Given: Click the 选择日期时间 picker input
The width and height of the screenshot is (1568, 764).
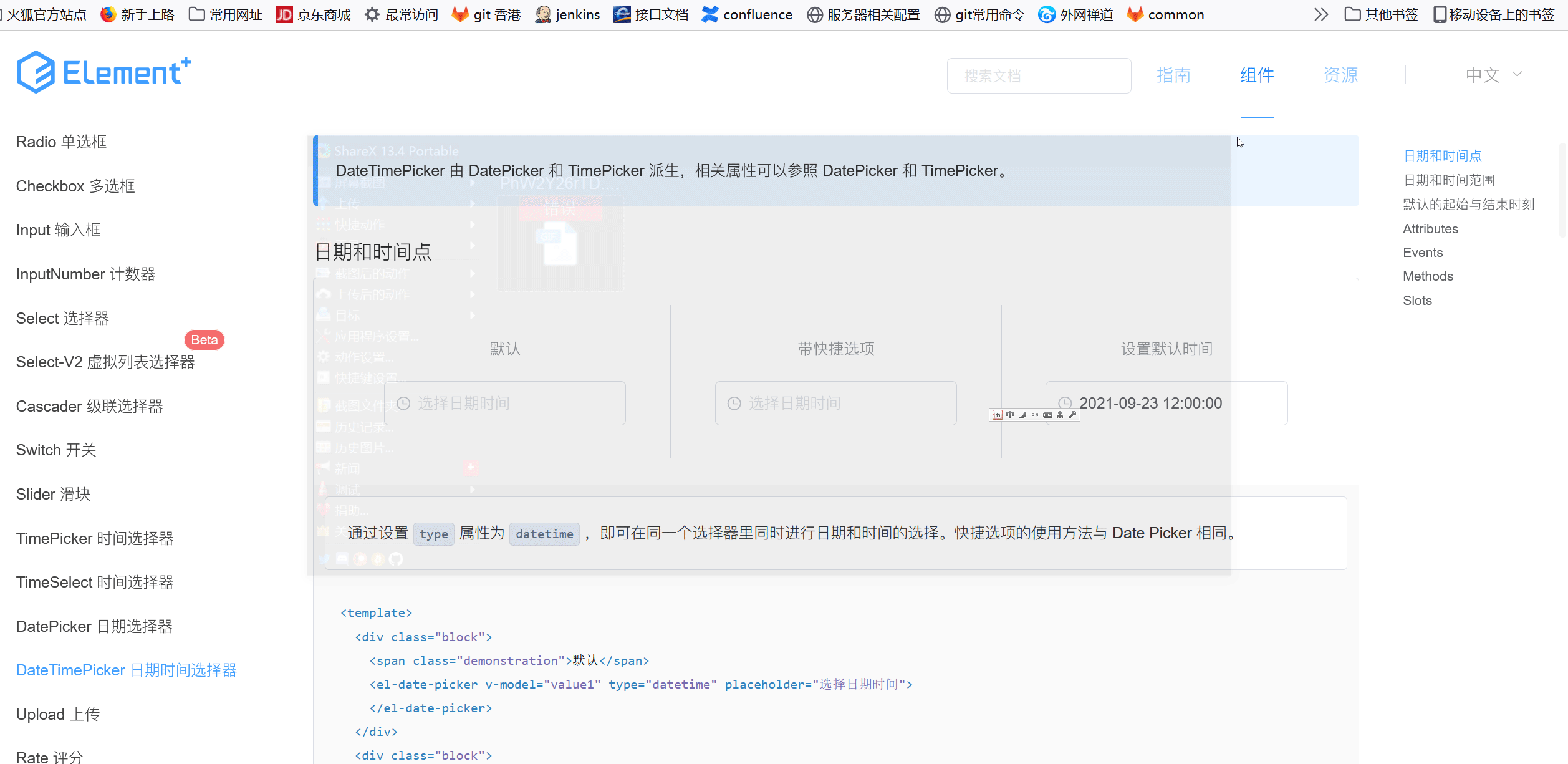Looking at the screenshot, I should pos(505,403).
